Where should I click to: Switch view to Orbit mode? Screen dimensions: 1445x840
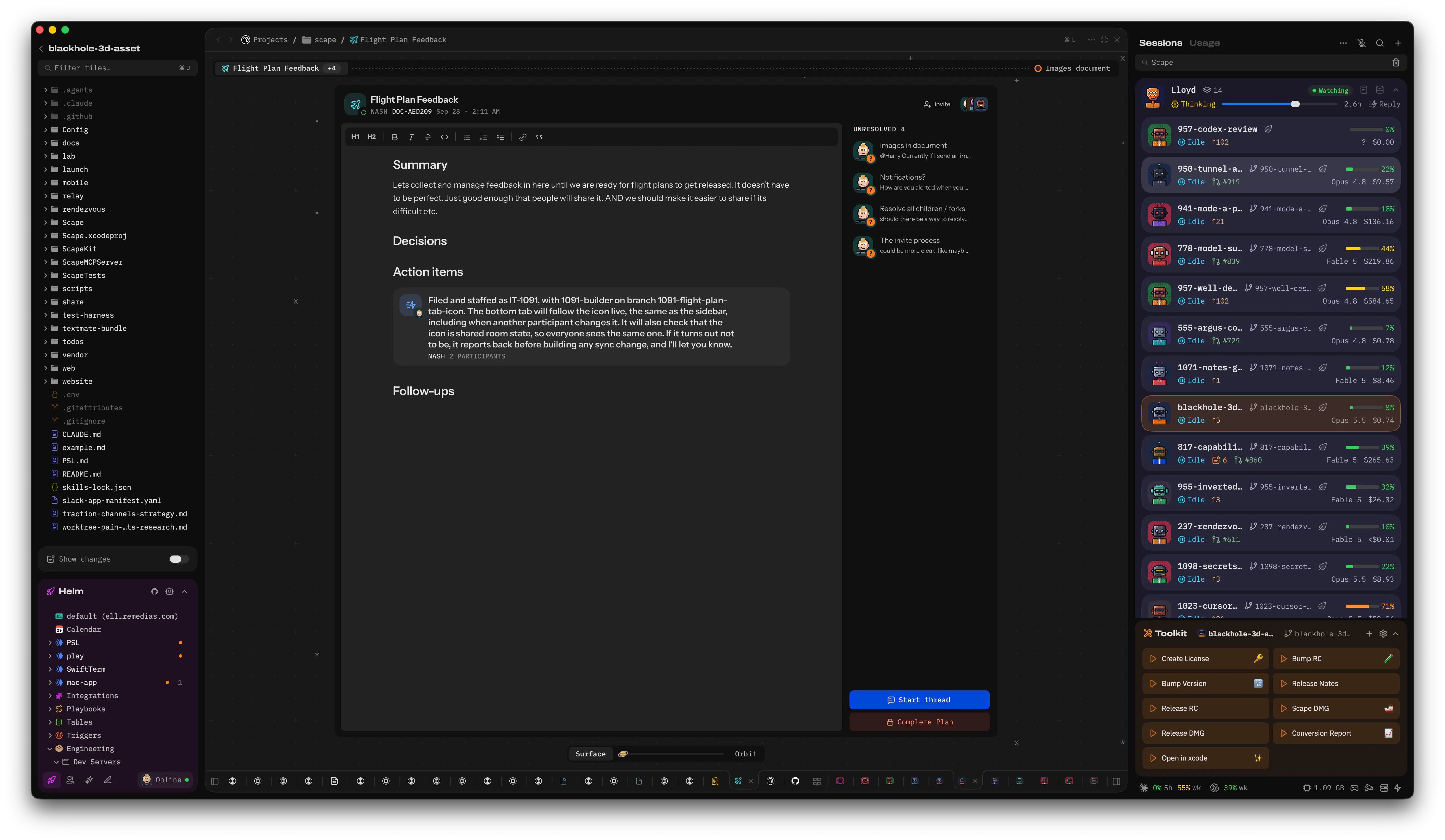pyautogui.click(x=745, y=754)
